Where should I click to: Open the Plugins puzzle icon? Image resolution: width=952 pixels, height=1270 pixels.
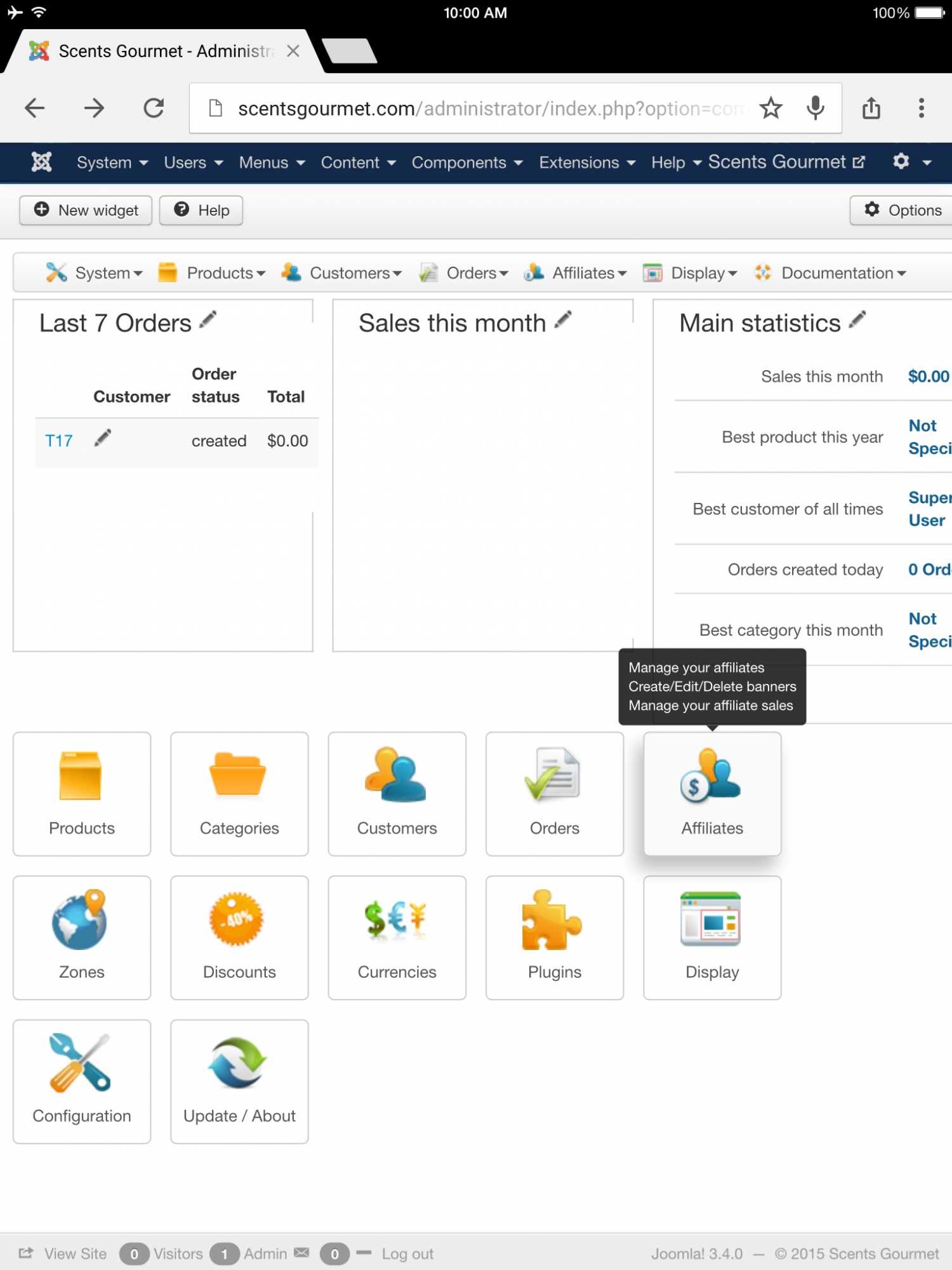click(x=554, y=937)
